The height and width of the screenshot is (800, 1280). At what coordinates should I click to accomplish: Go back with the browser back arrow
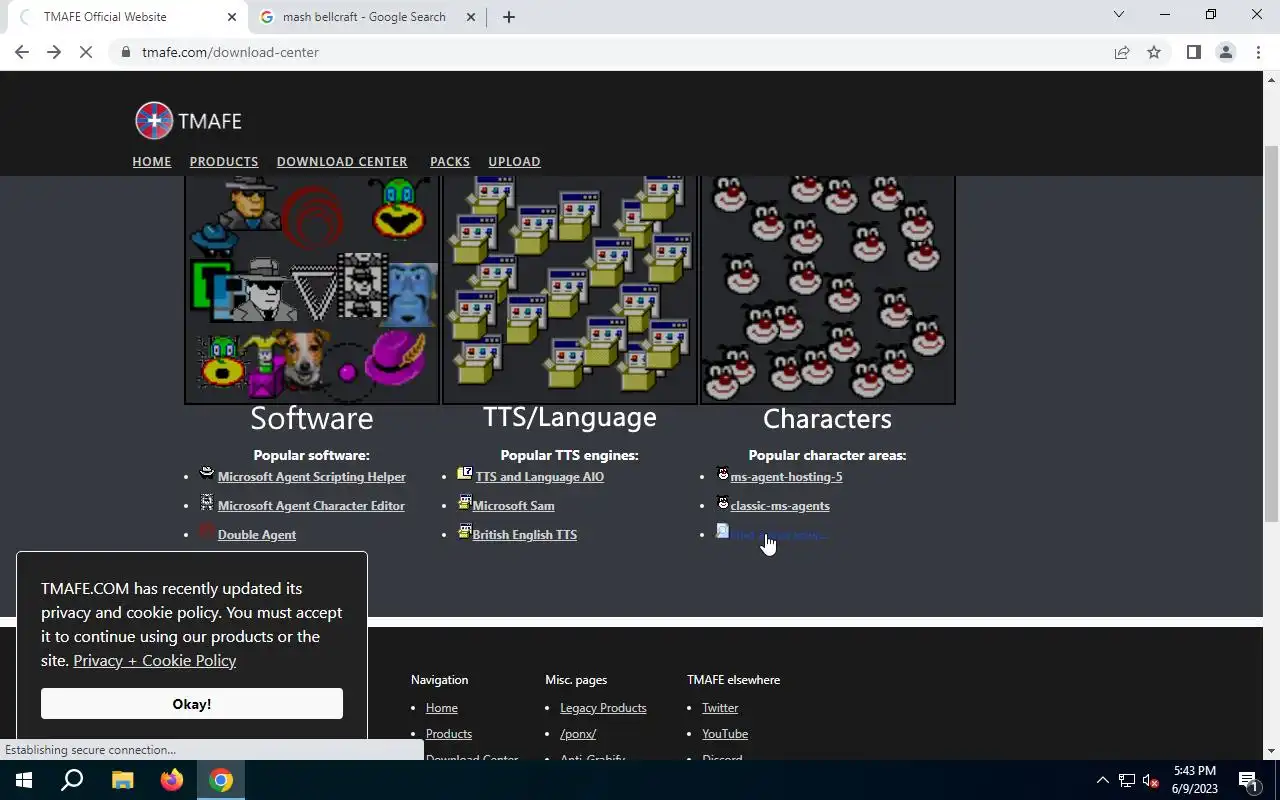pos(22,52)
